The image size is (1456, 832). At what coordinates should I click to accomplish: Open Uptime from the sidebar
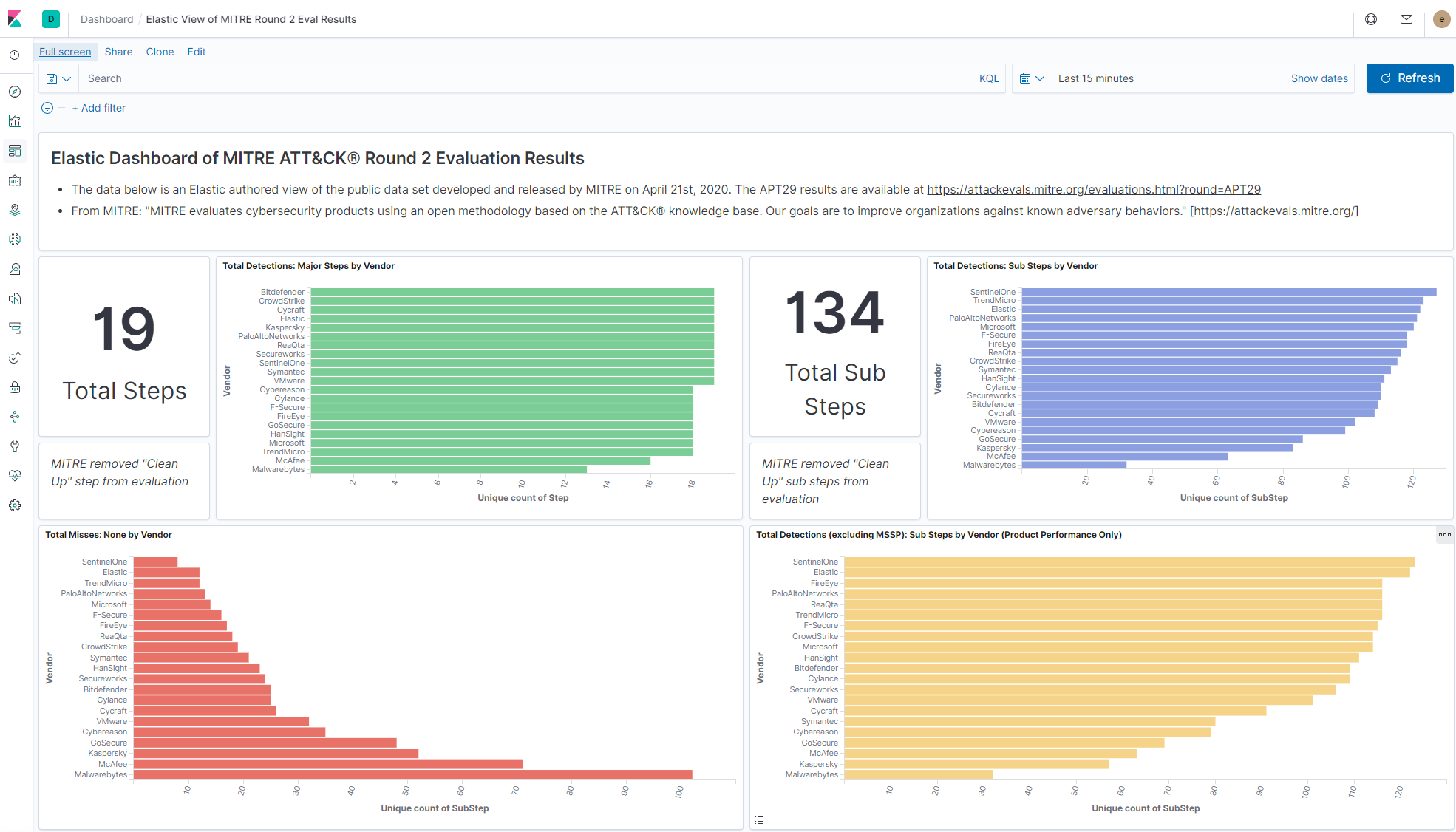[x=15, y=358]
